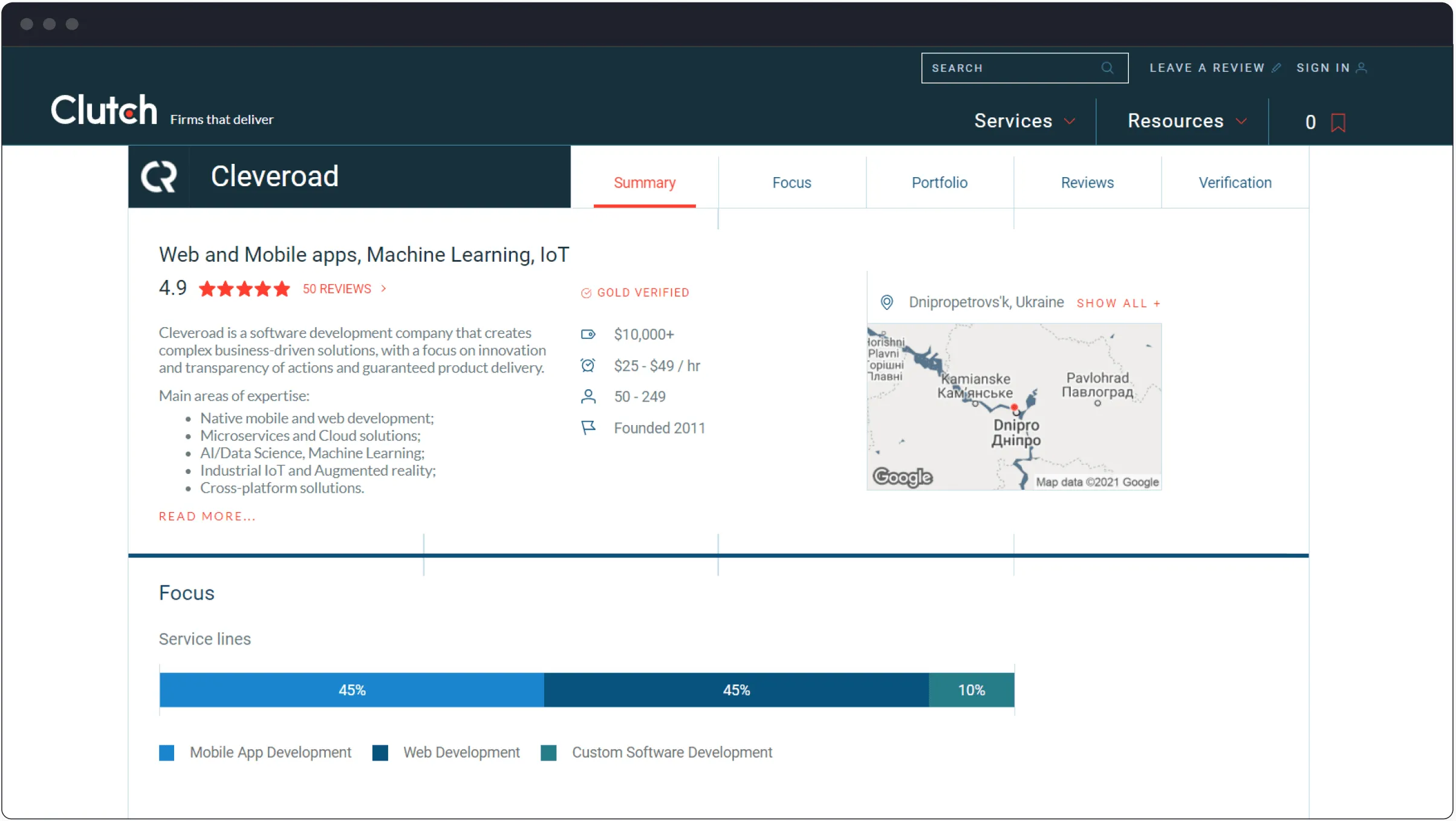This screenshot has width=1456, height=821.
Task: Click the location pin icon
Action: 886,302
